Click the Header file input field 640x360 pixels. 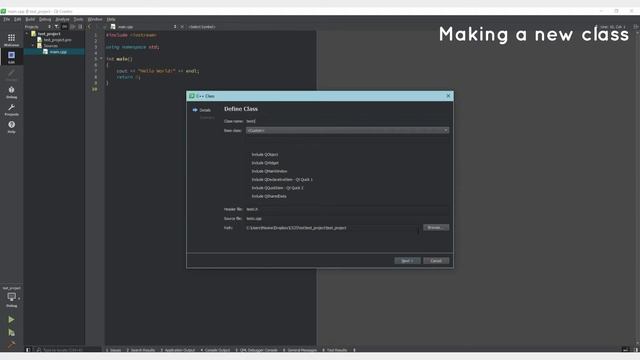tap(347, 209)
